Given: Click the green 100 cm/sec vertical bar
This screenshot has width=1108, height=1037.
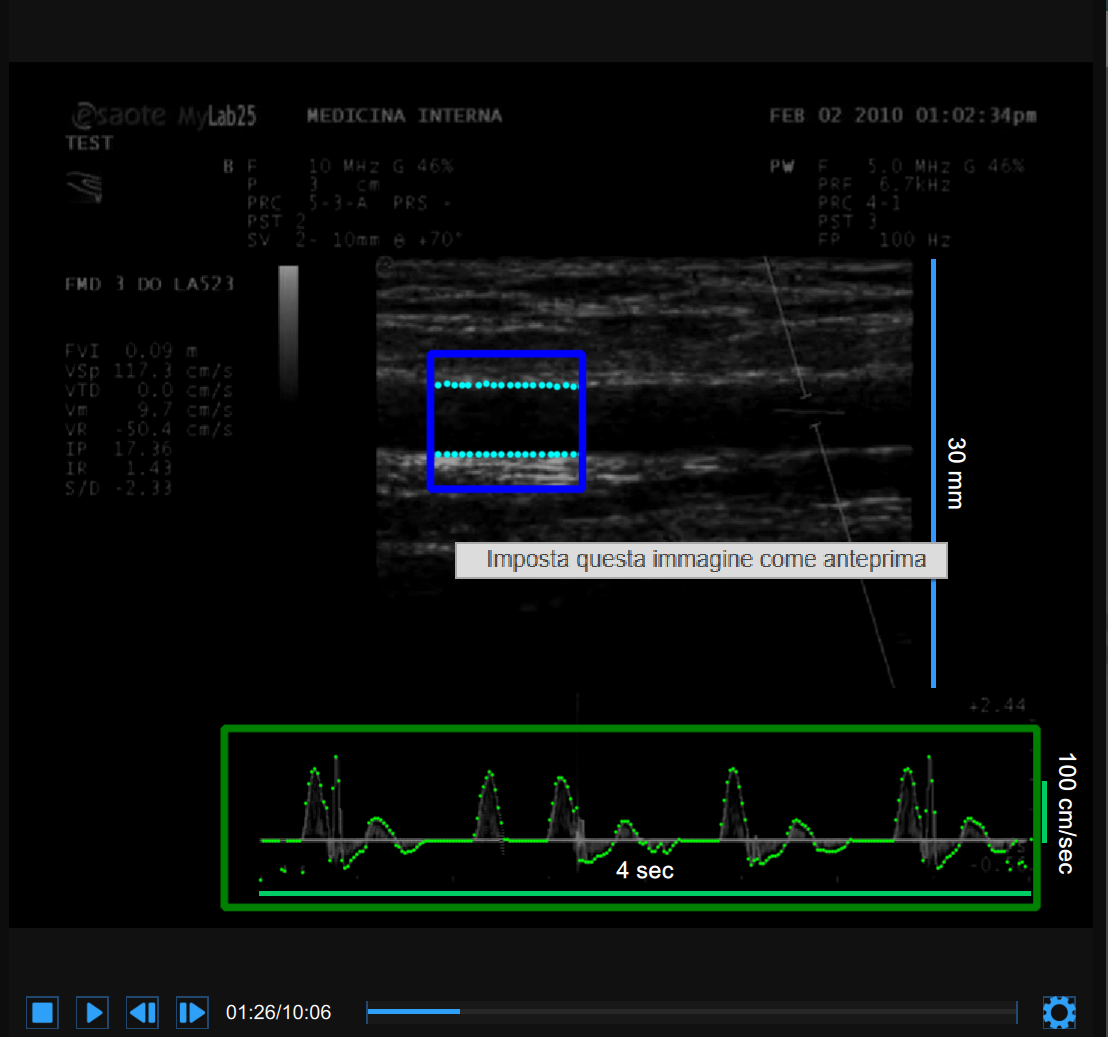Looking at the screenshot, I should pyautogui.click(x=1044, y=811).
